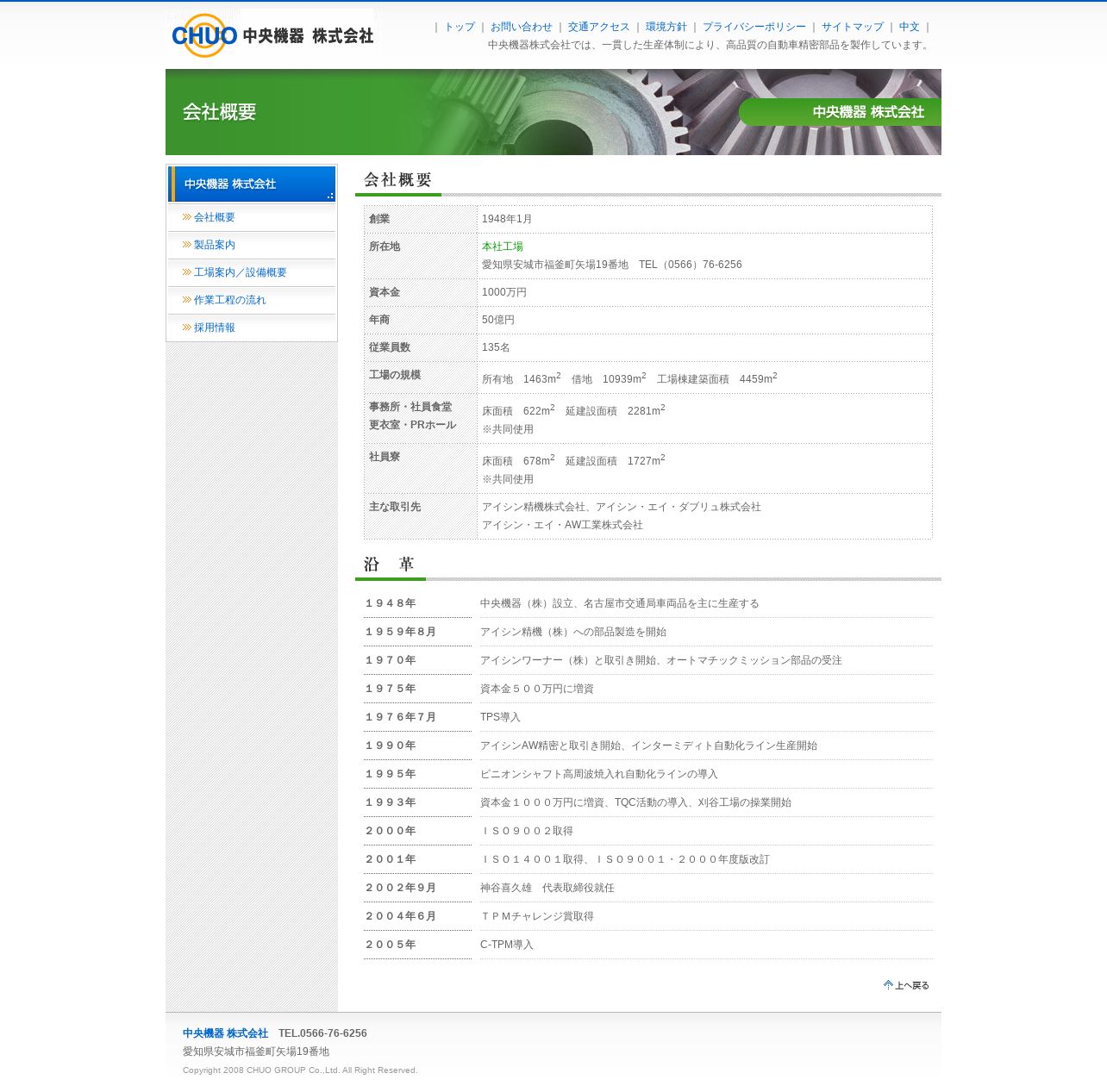Open the サイトマップ link
The image size is (1107, 1092).
(852, 27)
